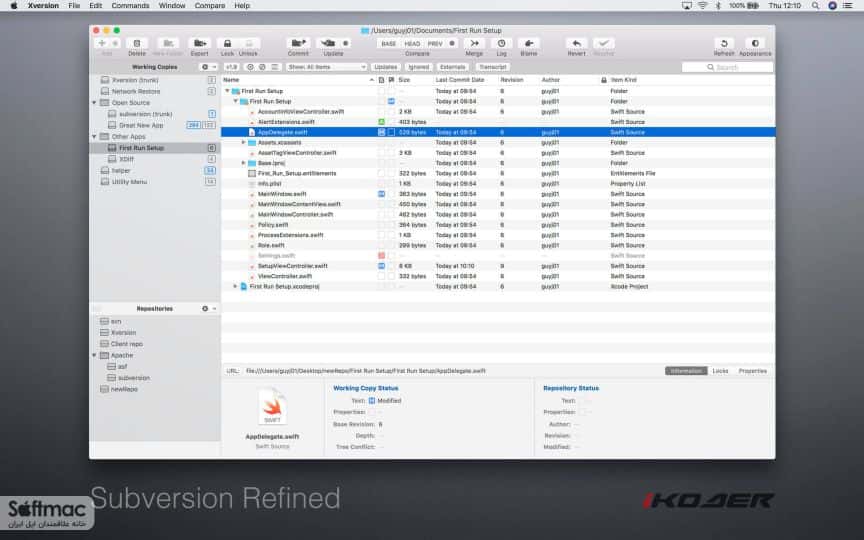This screenshot has width=864, height=540.
Task: Click the Swift file thumbnail in info pane
Action: (272, 407)
